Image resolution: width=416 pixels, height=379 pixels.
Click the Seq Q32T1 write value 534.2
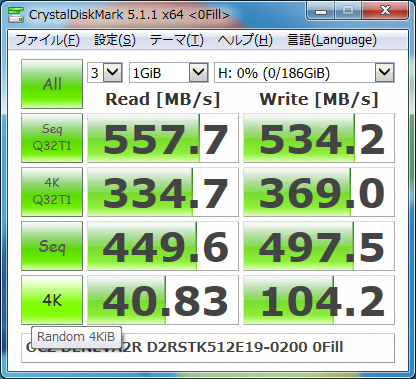click(319, 138)
